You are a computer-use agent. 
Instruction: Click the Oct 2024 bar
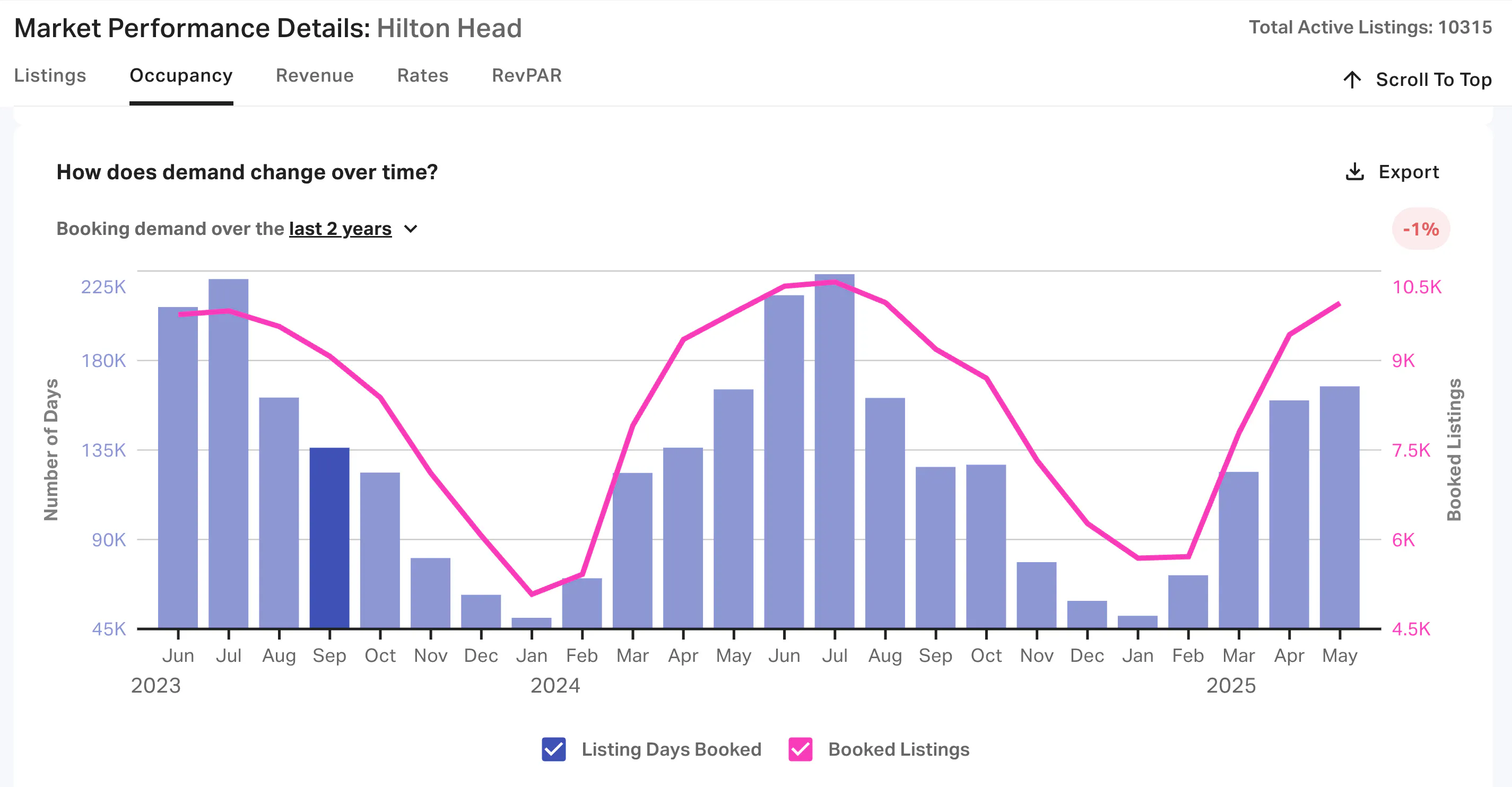pyautogui.click(x=986, y=546)
